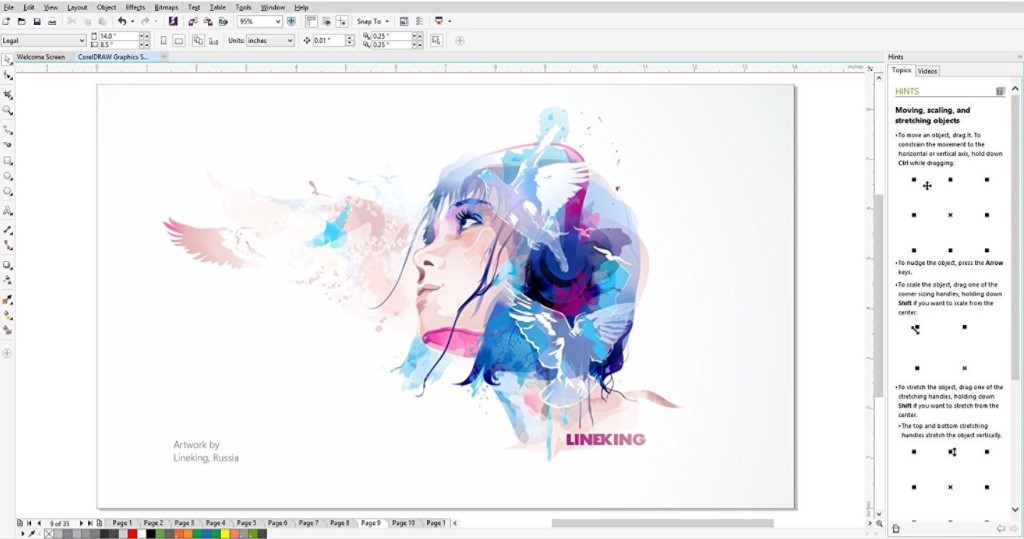Choose the Color Eyedropper tool
Screen dimensions: 1024x539
[x=7, y=300]
